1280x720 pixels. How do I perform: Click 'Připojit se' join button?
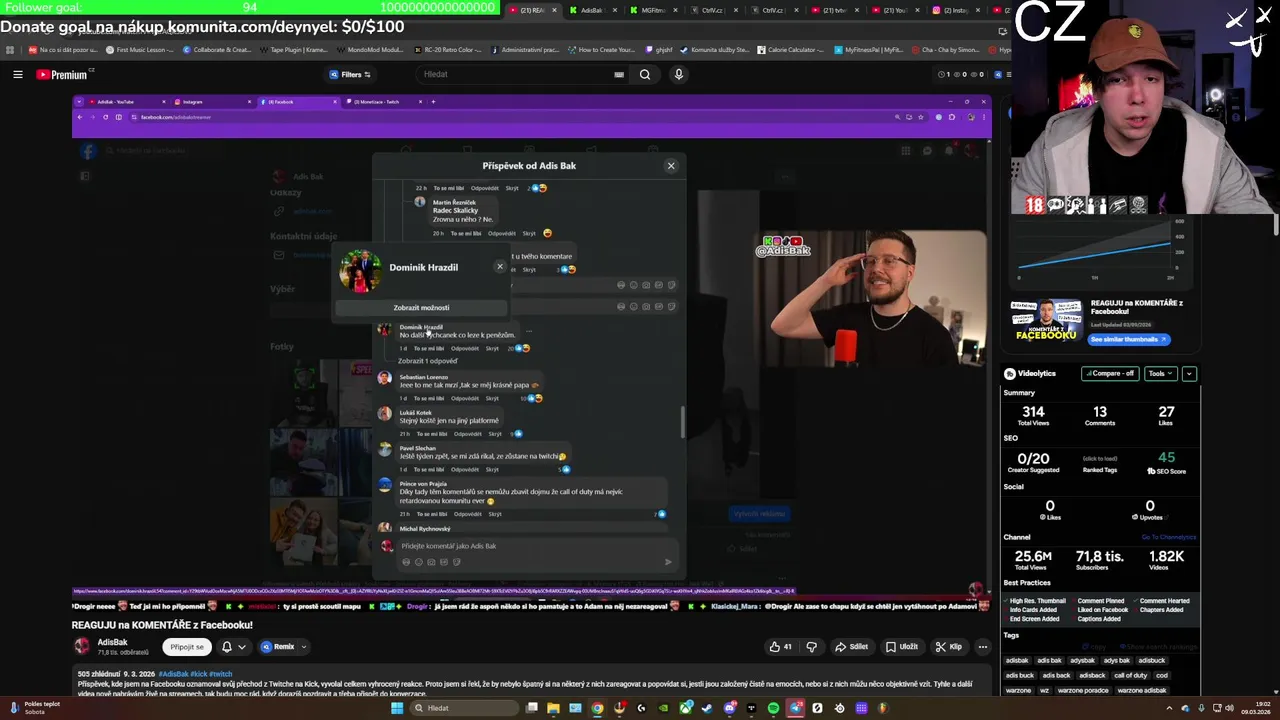click(187, 647)
